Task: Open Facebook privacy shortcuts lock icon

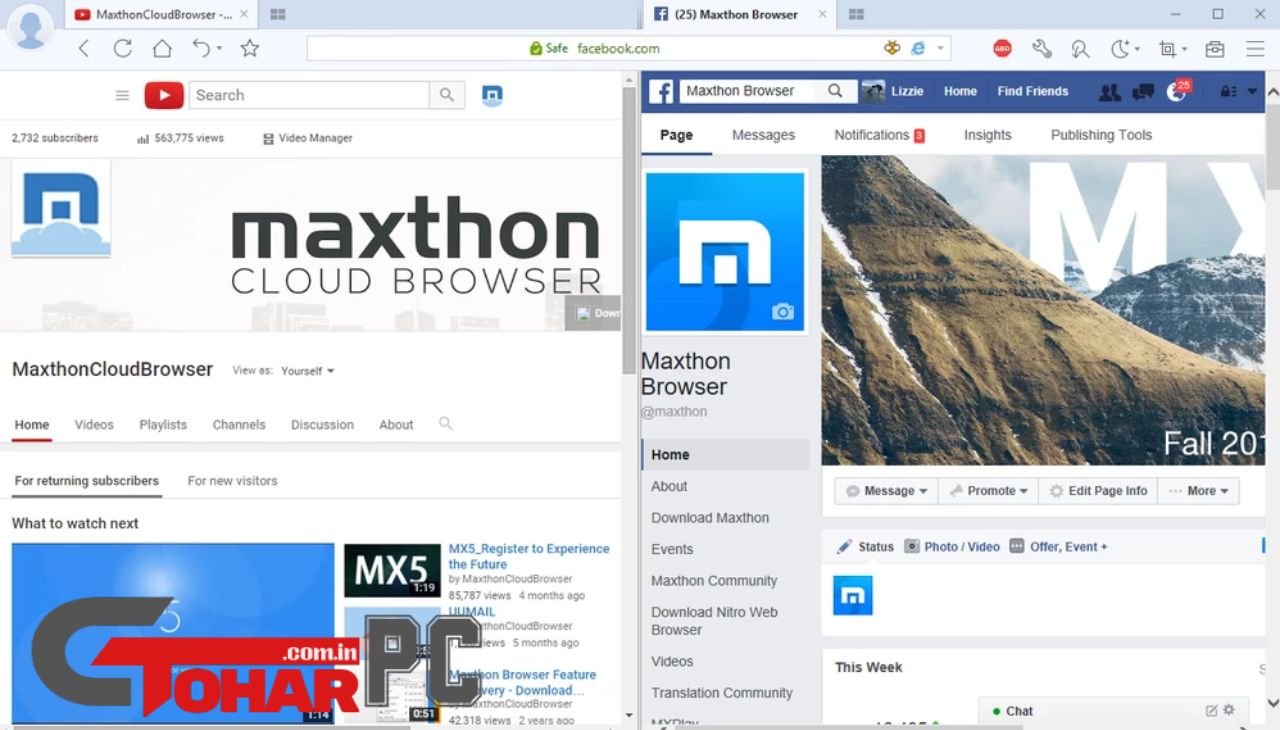Action: (x=1228, y=91)
